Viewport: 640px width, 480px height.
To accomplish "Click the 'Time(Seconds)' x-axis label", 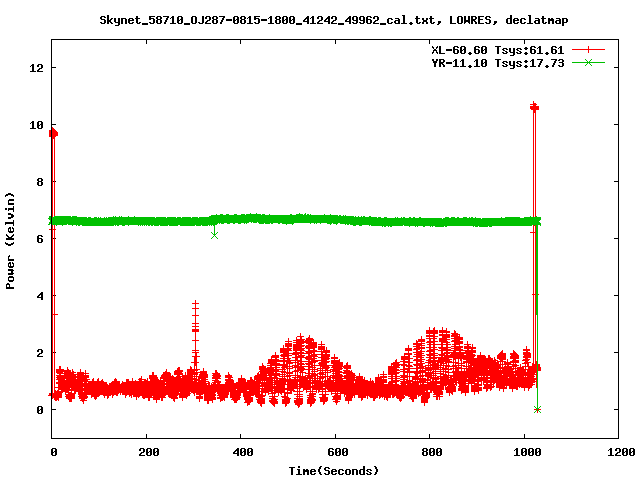I will (x=334, y=470).
